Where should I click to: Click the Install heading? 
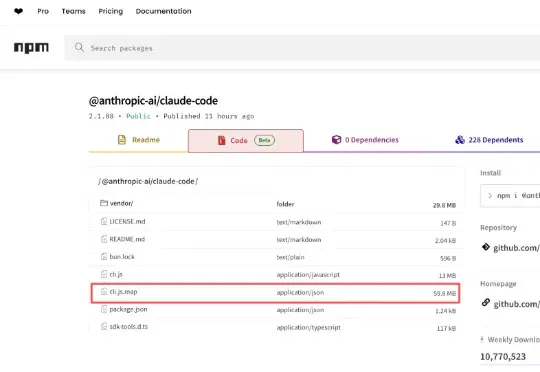click(x=490, y=173)
